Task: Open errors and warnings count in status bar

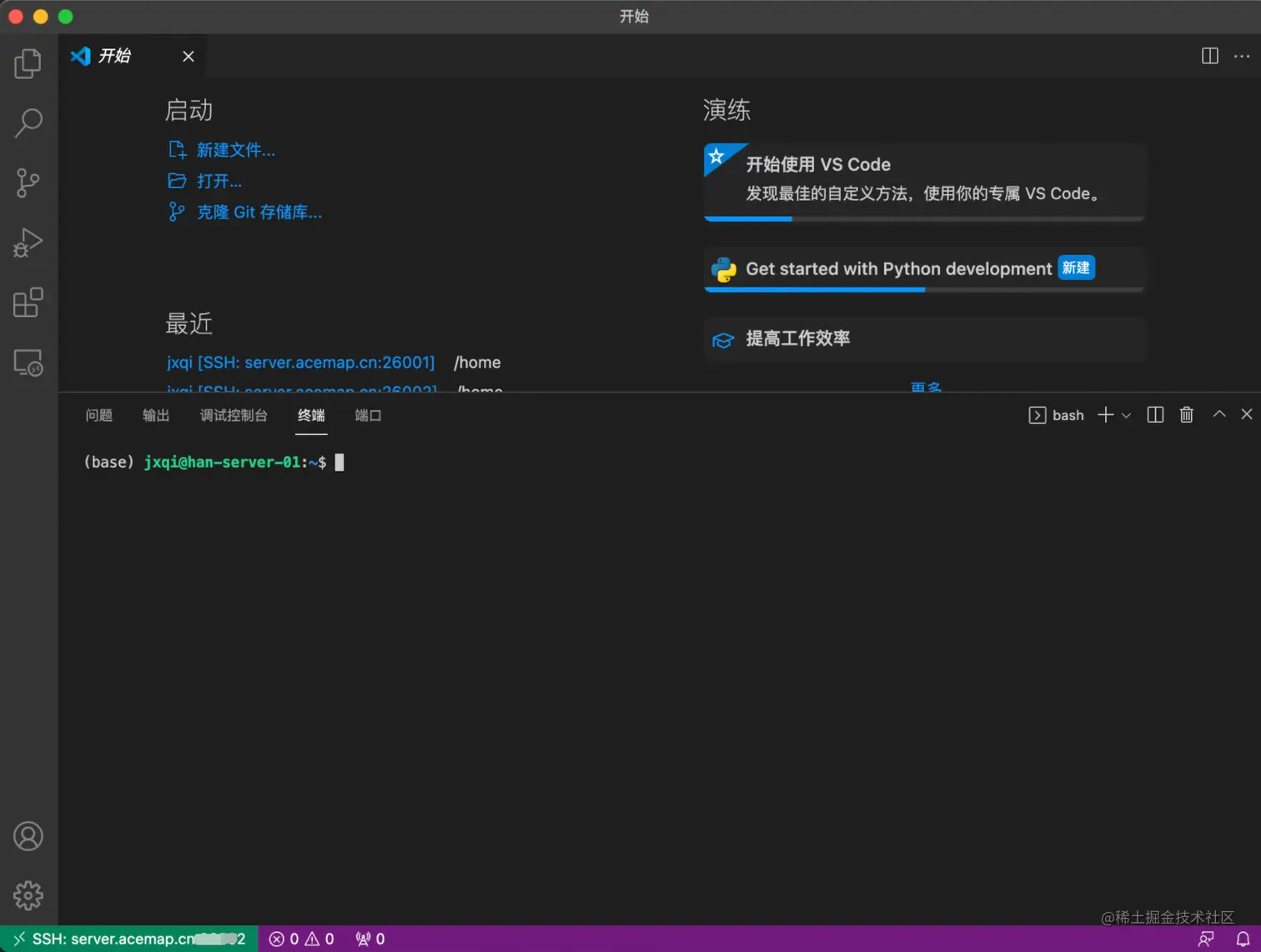Action: click(302, 939)
